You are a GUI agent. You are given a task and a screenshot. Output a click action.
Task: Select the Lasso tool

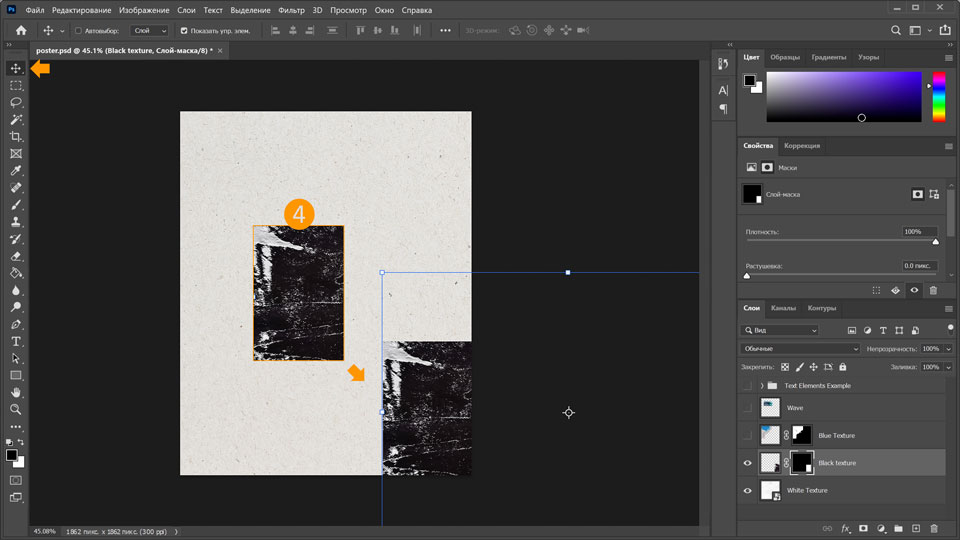click(16, 102)
